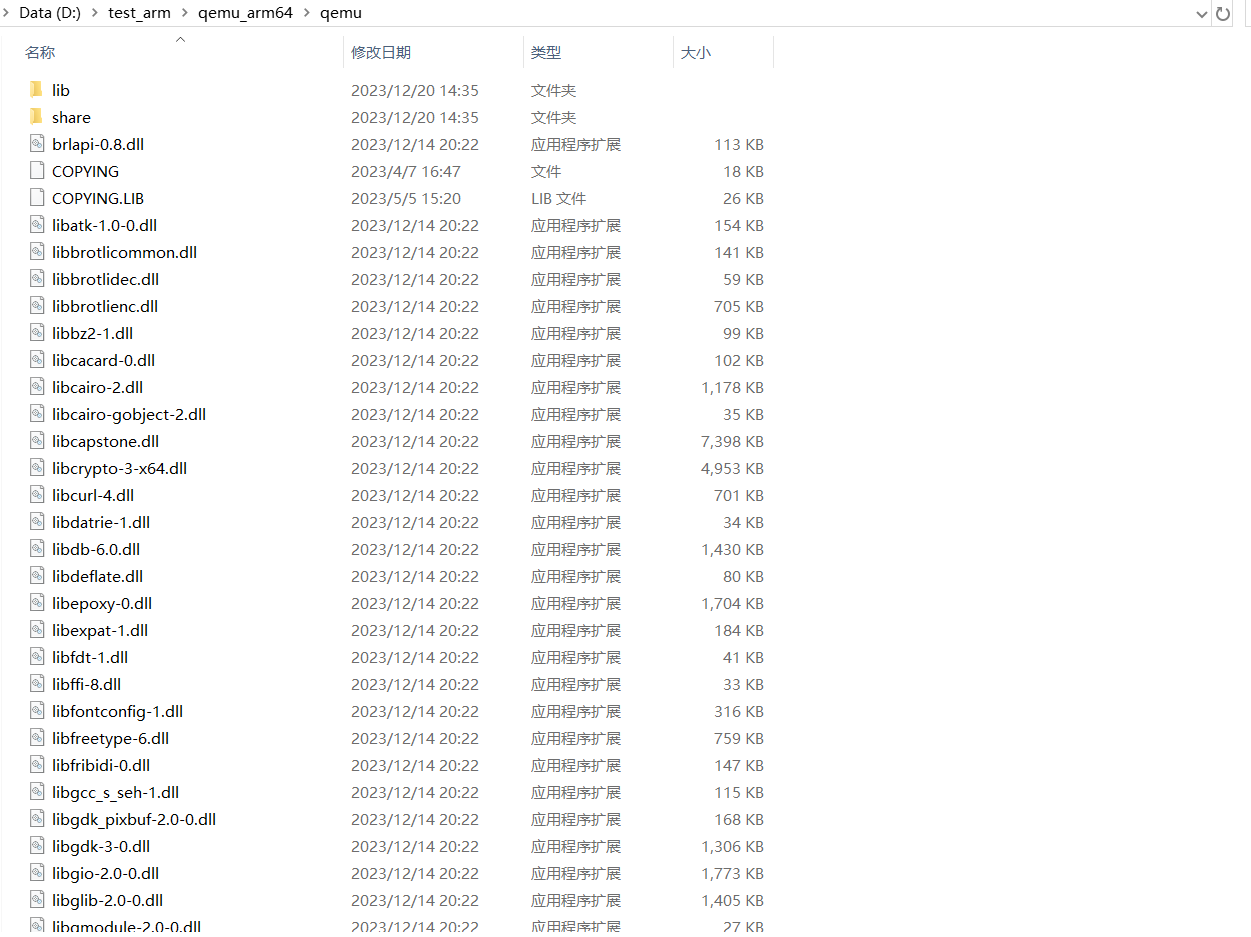Click the file name libgdk_pixbuf-2.0-0.dll
Viewport: 1251px width, 937px height.
[x=134, y=819]
